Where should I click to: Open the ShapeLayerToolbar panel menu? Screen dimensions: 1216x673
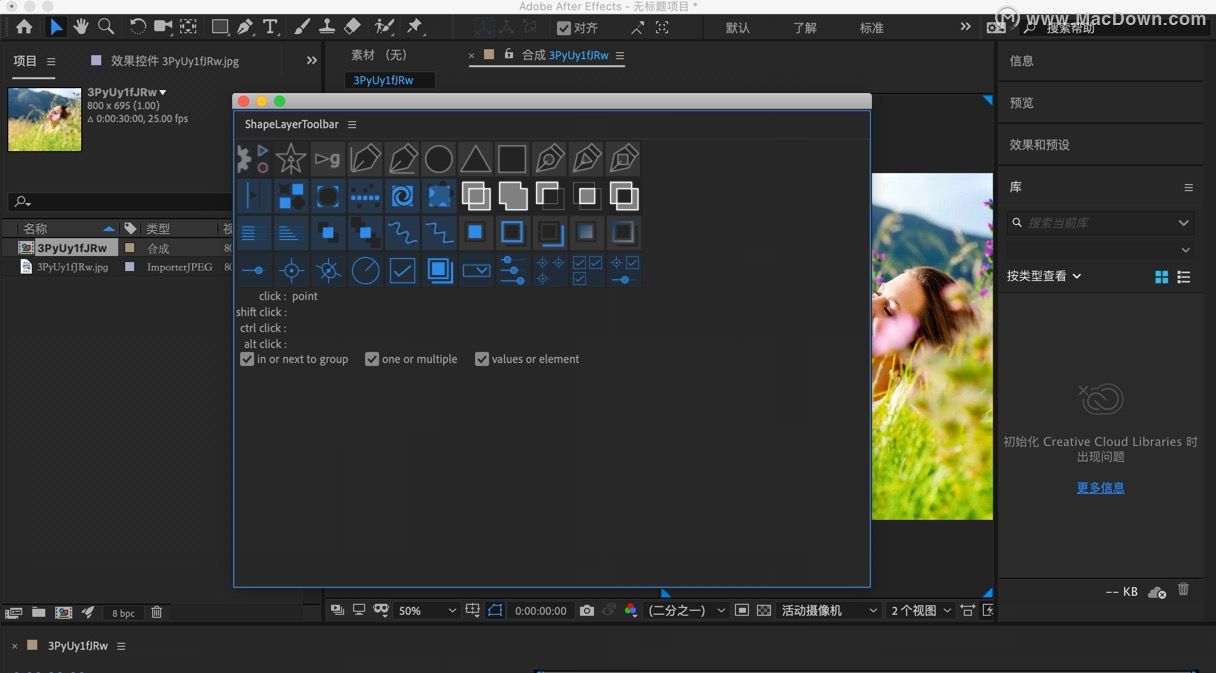click(352, 125)
